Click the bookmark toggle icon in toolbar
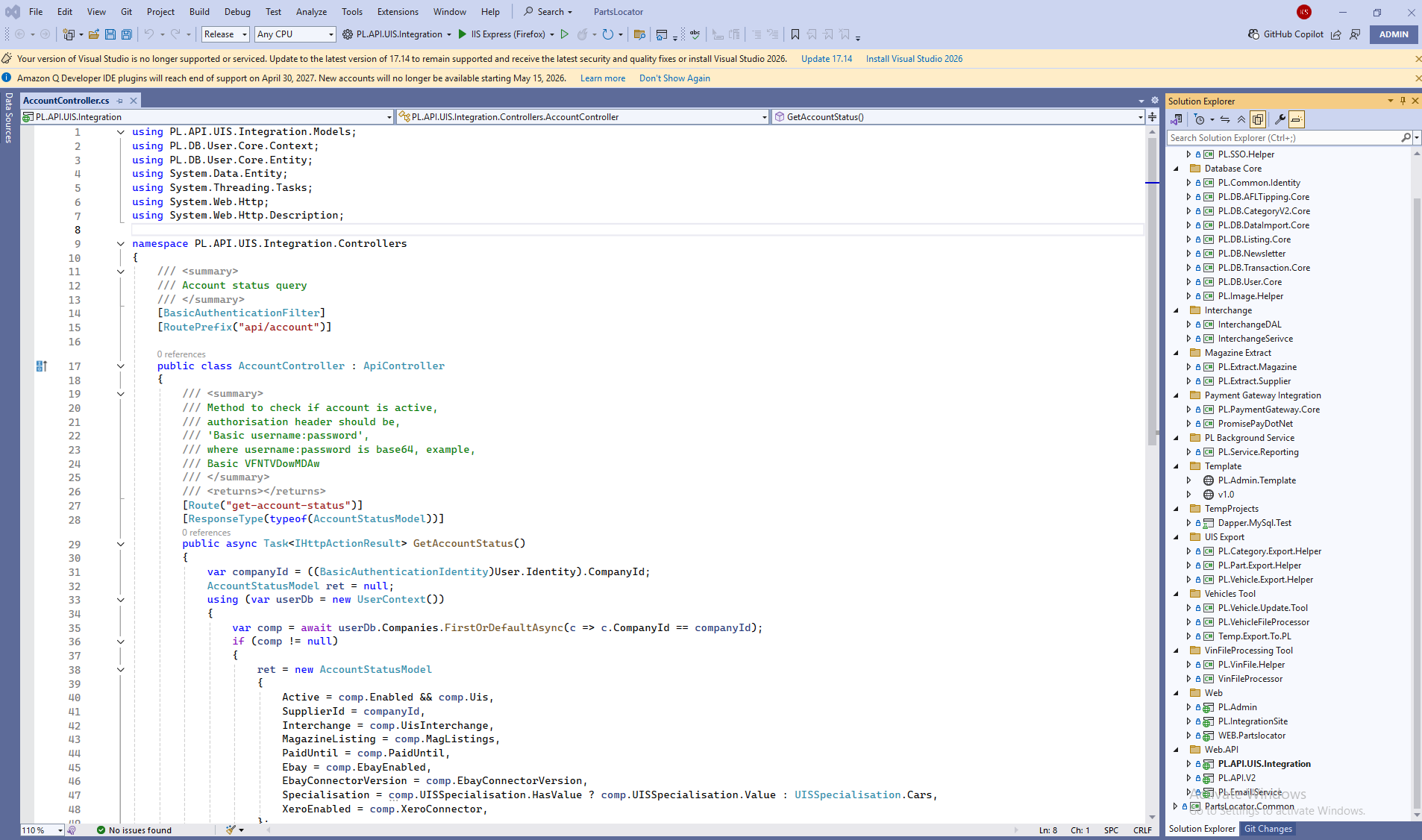Viewport: 1422px width, 840px height. click(x=795, y=34)
